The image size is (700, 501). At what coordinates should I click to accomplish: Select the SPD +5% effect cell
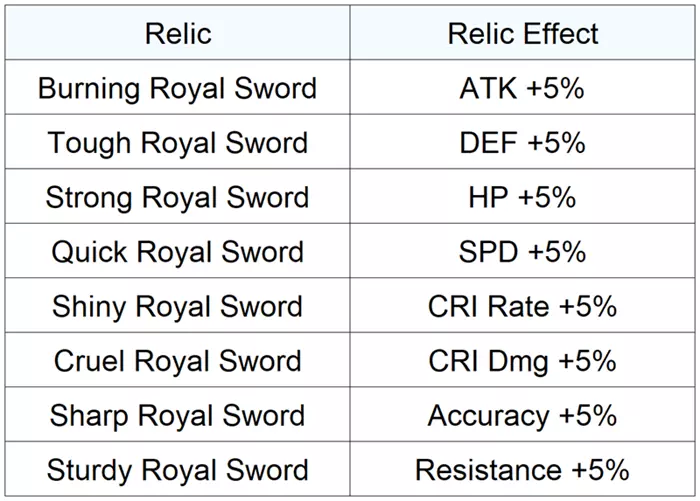(x=522, y=251)
